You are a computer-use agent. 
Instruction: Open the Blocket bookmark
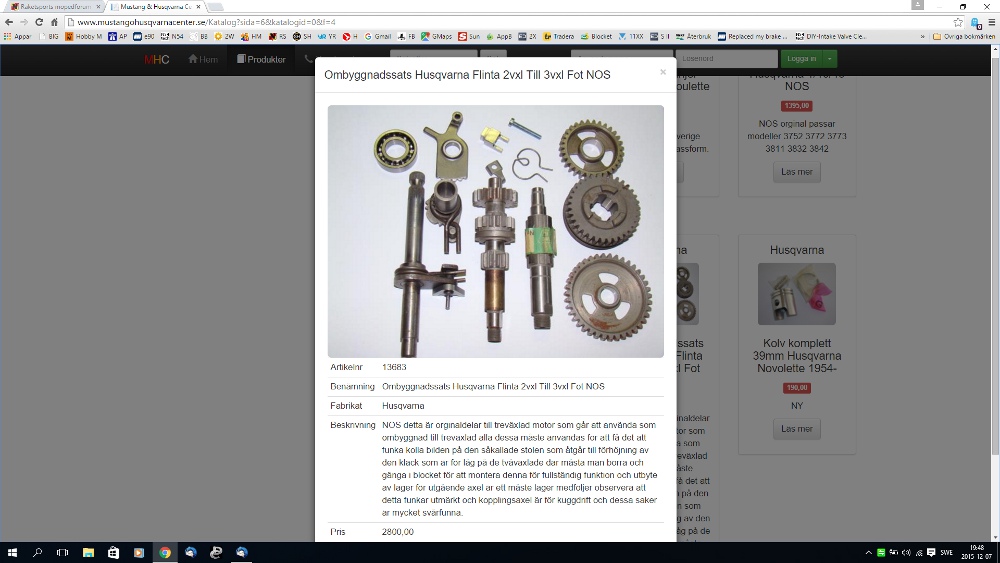596,36
